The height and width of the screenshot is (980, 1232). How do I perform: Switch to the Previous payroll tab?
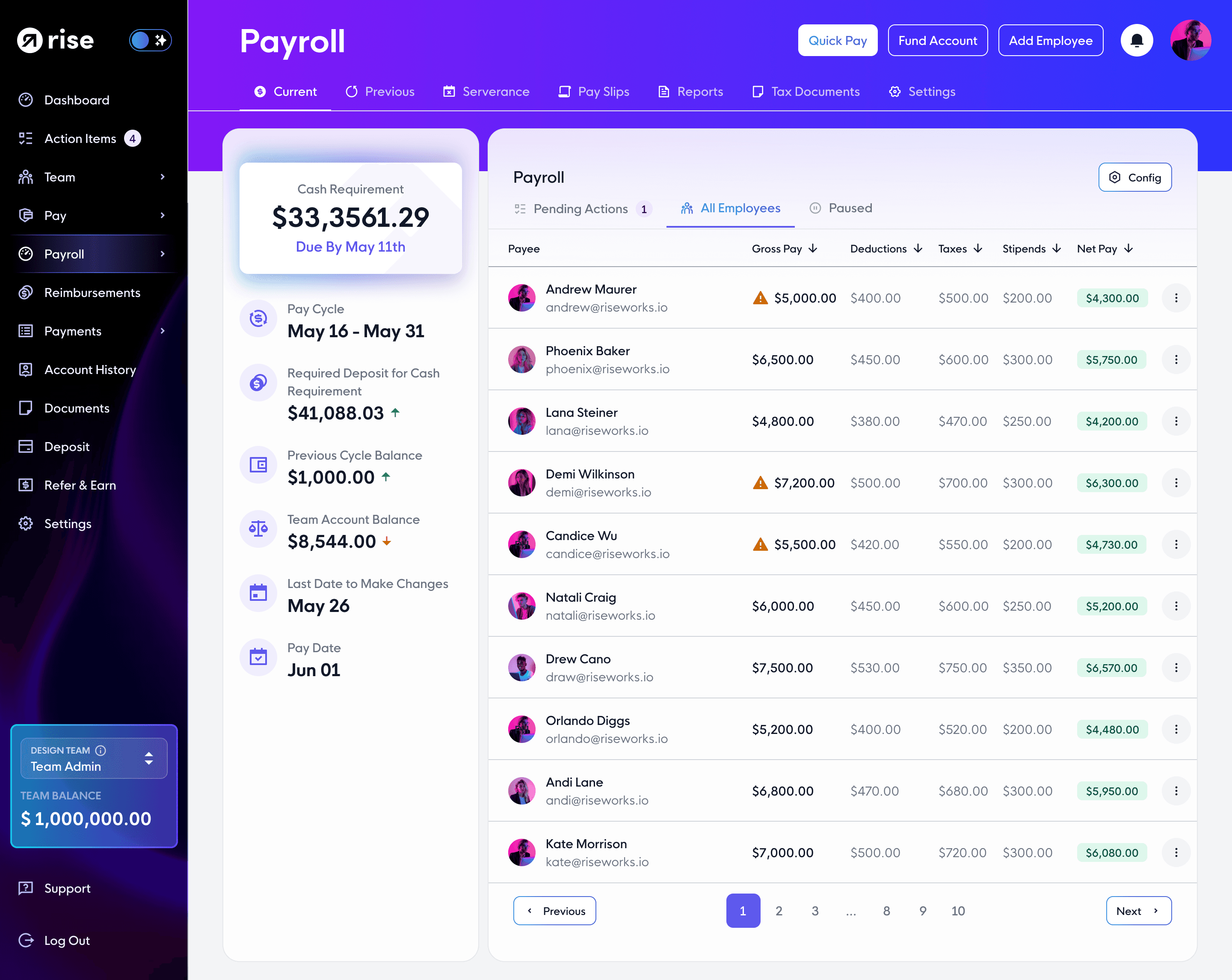tap(380, 92)
